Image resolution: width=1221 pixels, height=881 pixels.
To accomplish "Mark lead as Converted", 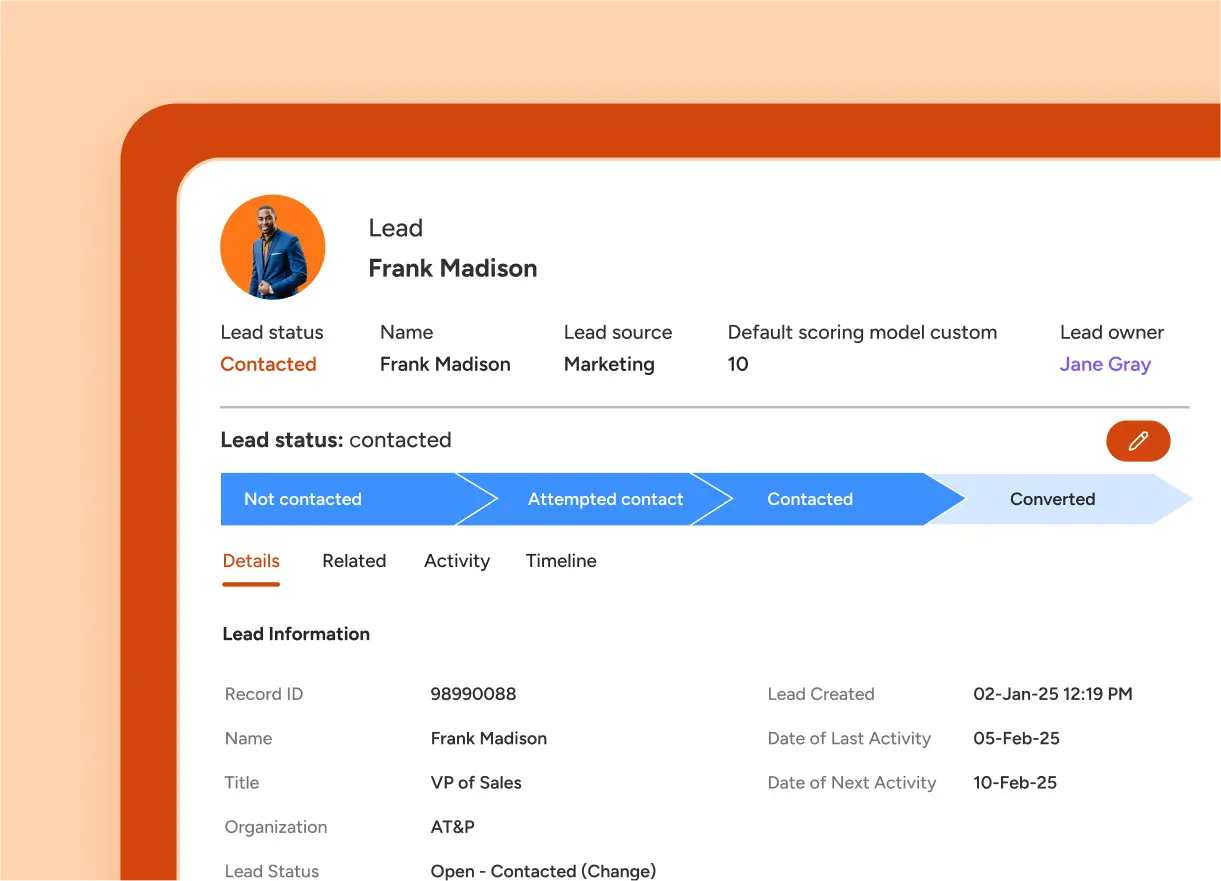I will [1052, 499].
